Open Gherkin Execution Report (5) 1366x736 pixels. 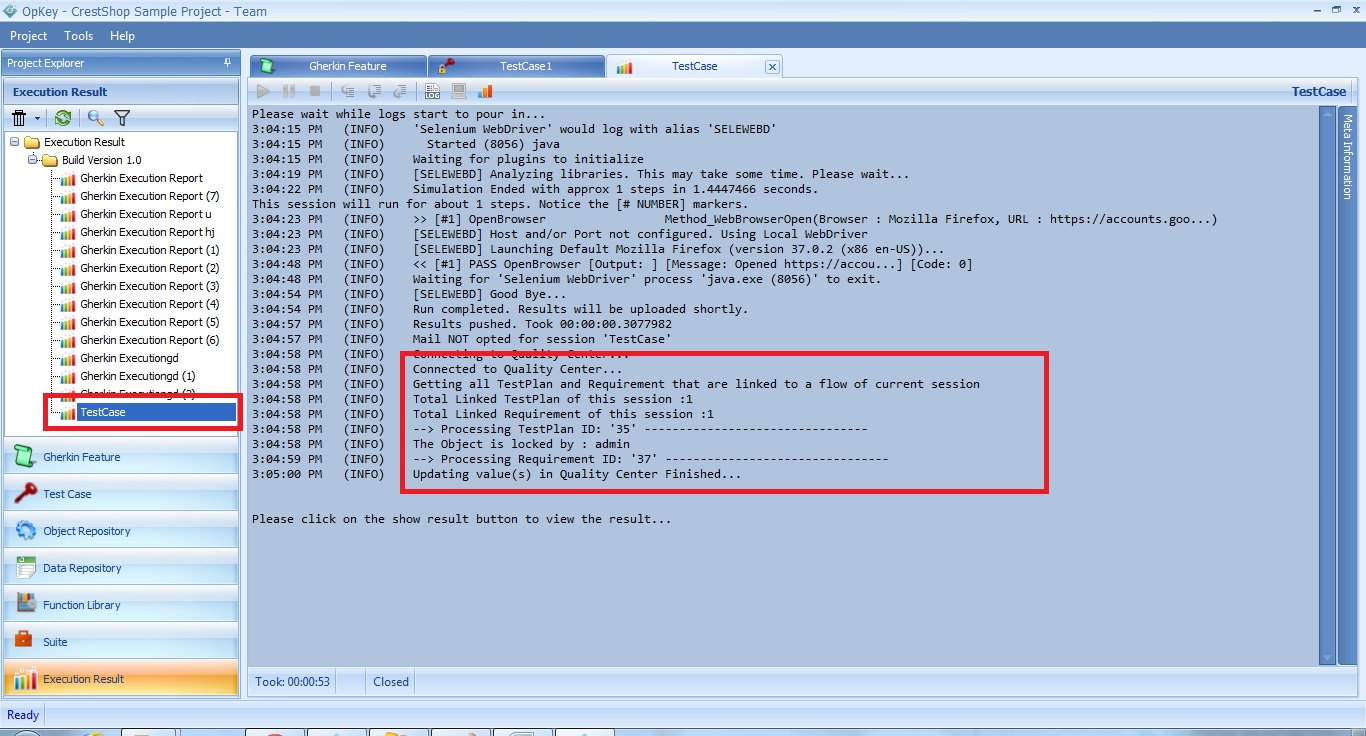[150, 322]
